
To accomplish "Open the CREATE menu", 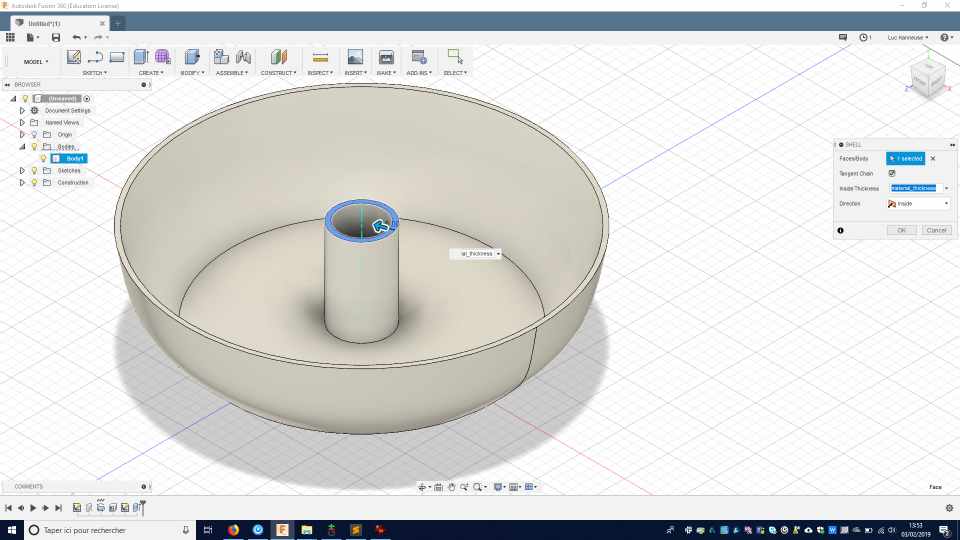I will 151,73.
